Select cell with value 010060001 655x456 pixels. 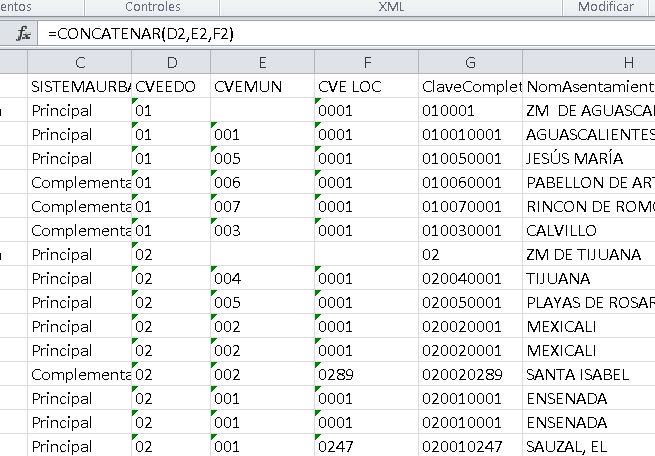click(x=470, y=182)
